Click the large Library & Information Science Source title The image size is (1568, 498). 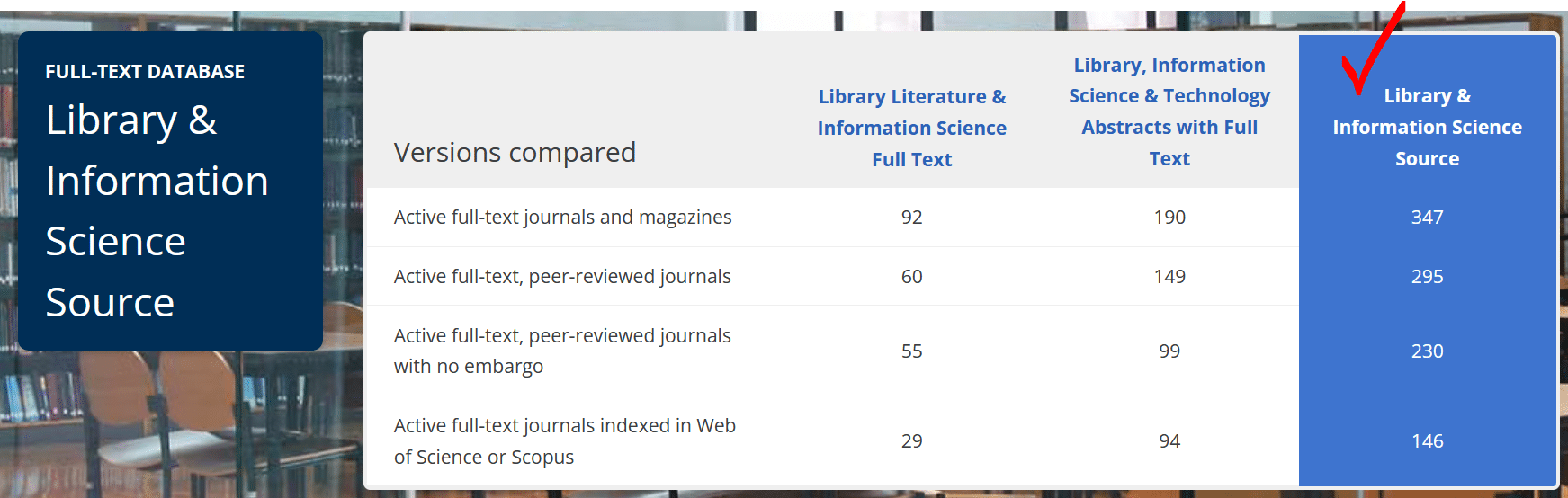pos(157,211)
